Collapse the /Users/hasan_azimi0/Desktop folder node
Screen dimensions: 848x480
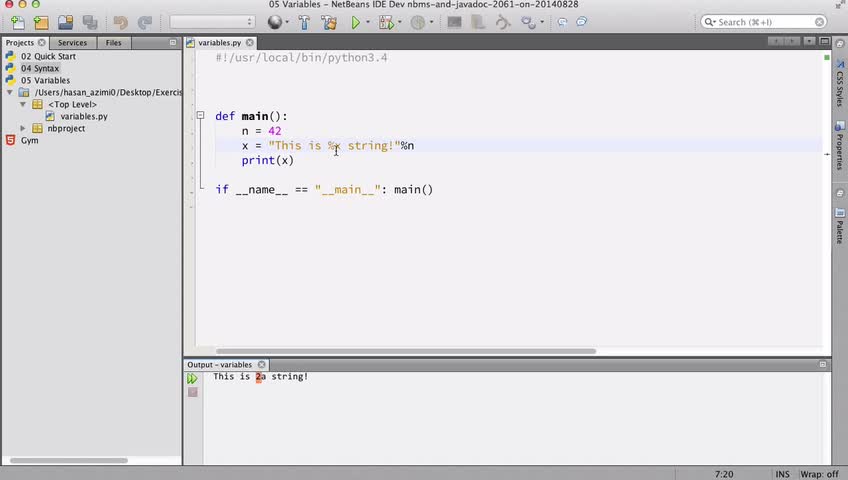(x=10, y=92)
